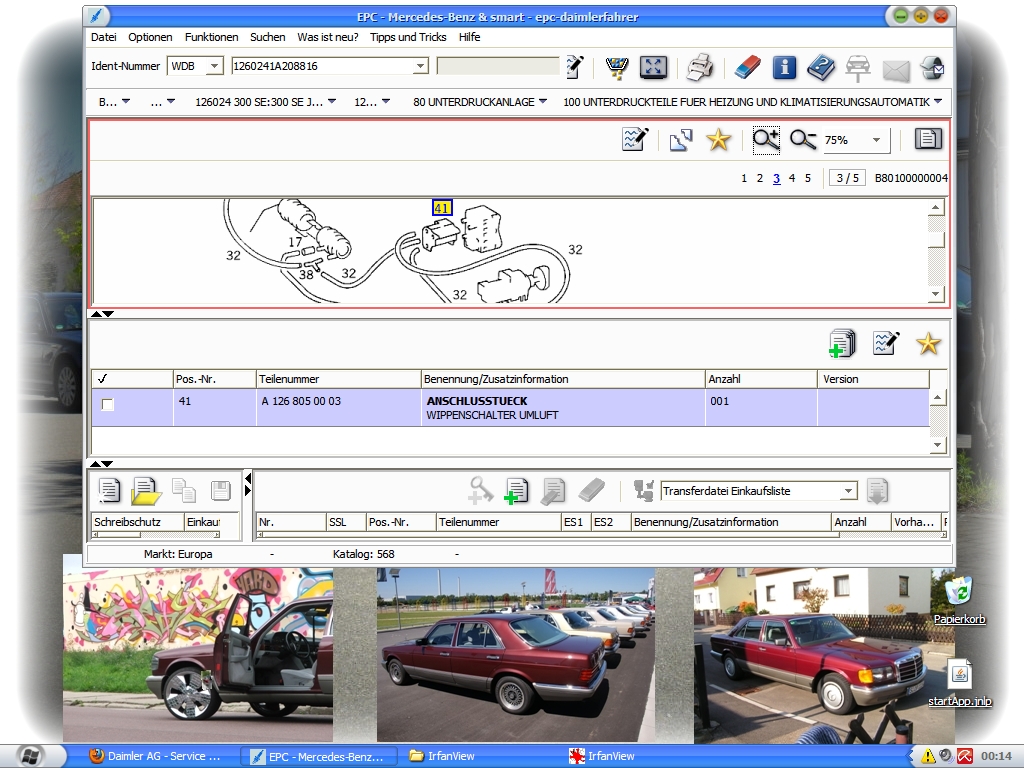
Task: Click the globe mail service icon
Action: (x=932, y=67)
